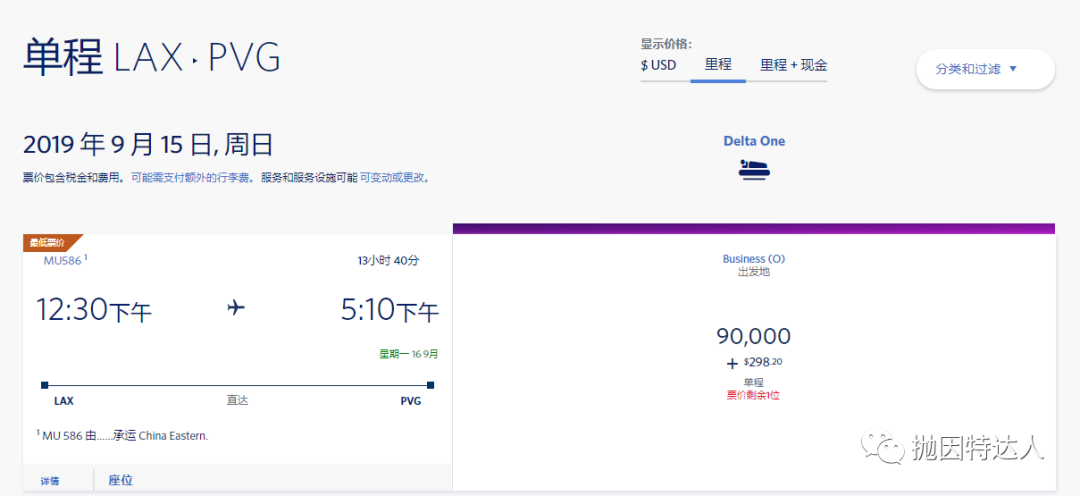Click the China Eastern operated-by footnote
The height and width of the screenshot is (496, 1080).
click(122, 435)
